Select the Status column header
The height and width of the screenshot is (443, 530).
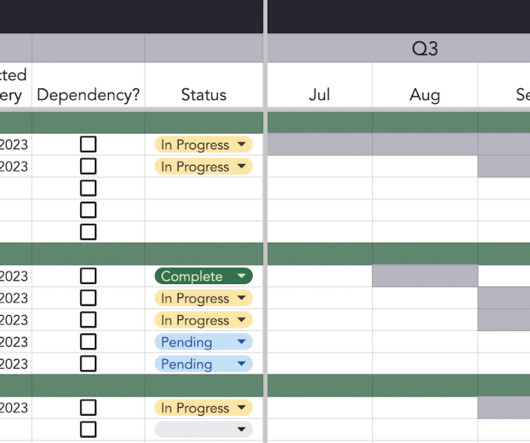[204, 95]
